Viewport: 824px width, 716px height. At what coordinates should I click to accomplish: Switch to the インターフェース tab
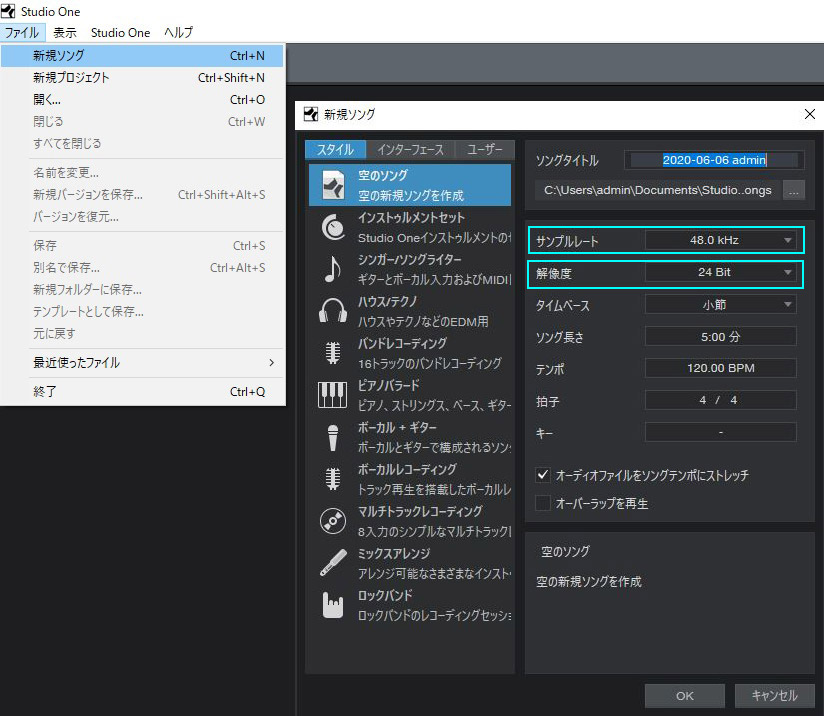[x=410, y=150]
